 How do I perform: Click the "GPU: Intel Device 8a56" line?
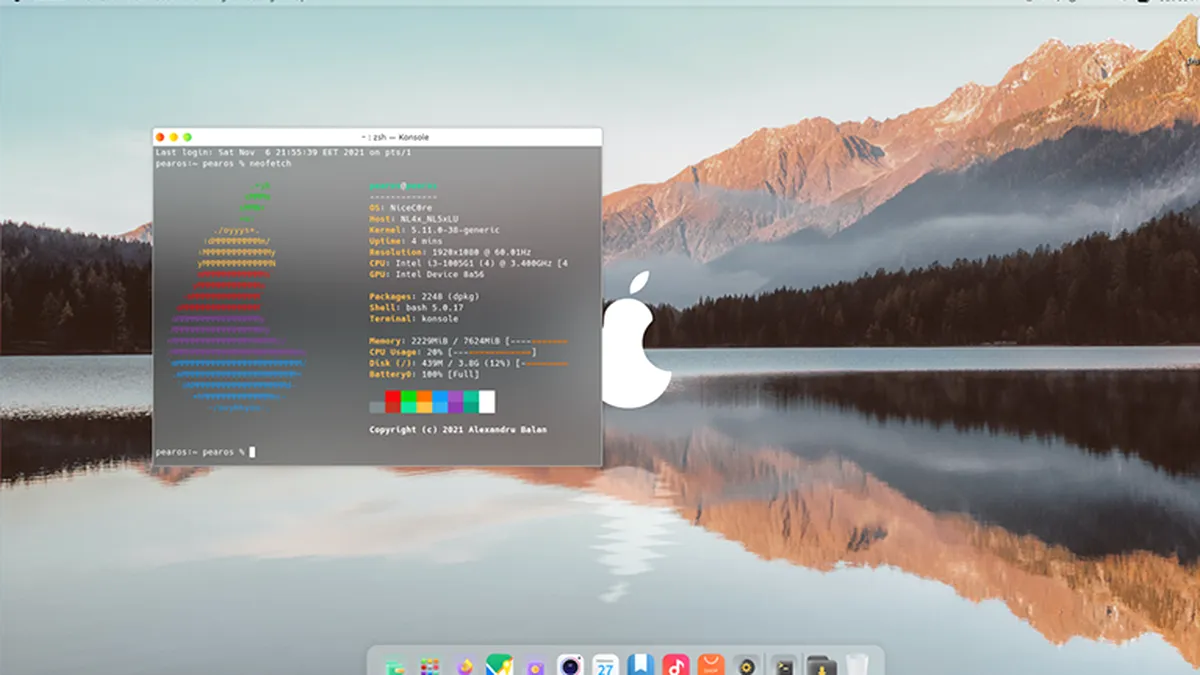tap(426, 274)
